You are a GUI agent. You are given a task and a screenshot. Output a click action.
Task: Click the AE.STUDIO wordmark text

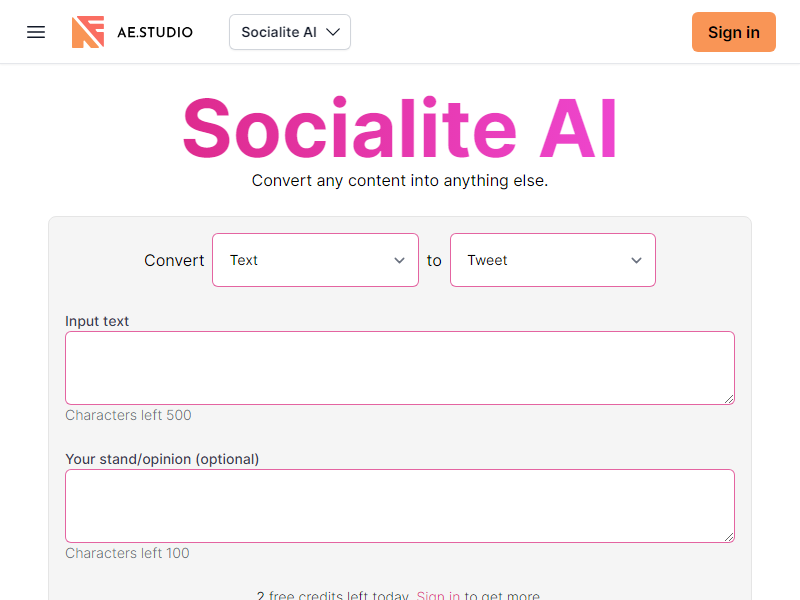point(154,32)
